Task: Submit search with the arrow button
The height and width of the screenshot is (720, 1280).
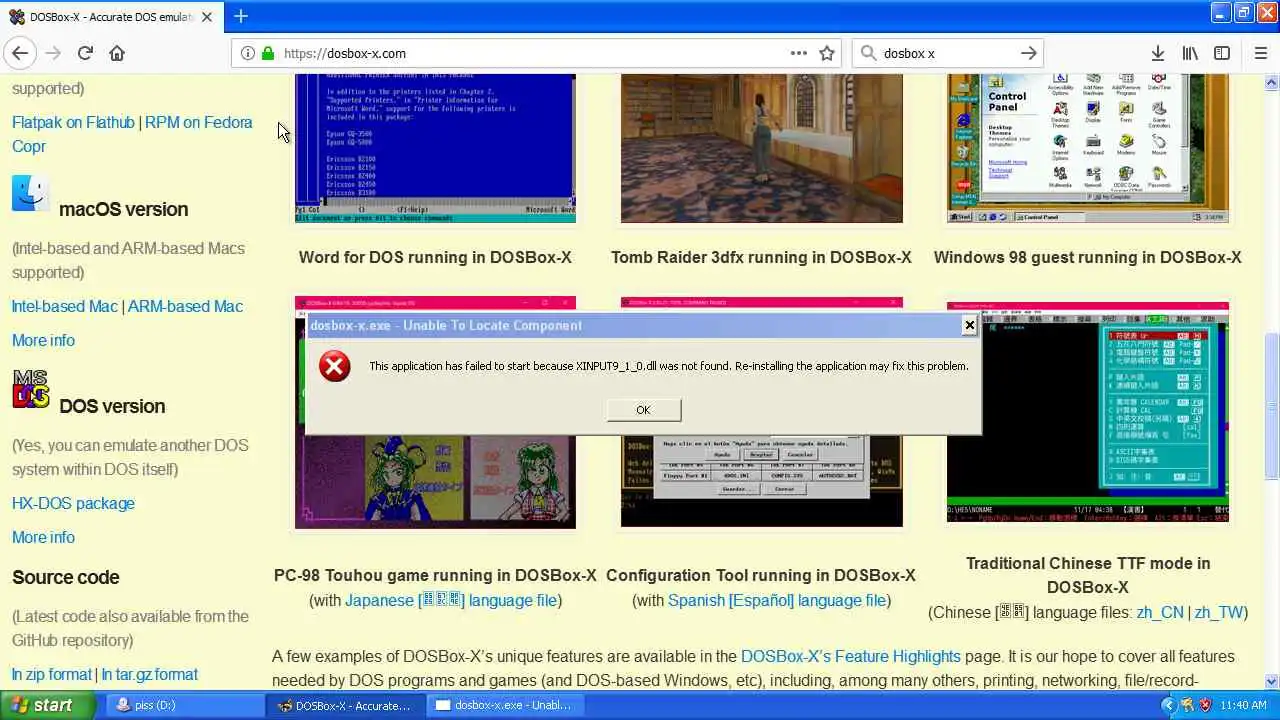Action: click(x=1029, y=53)
